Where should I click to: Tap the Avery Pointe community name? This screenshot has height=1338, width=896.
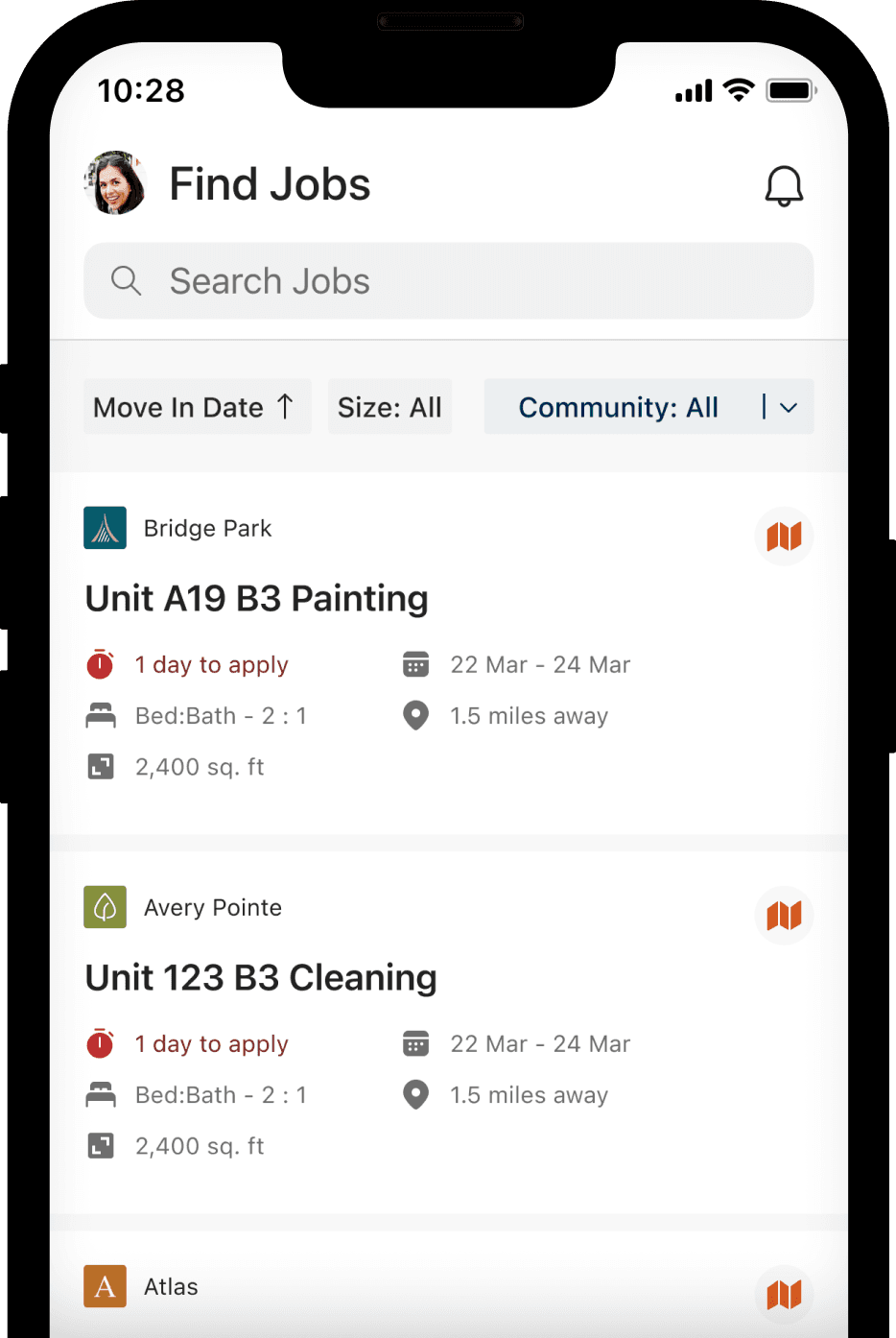(213, 907)
